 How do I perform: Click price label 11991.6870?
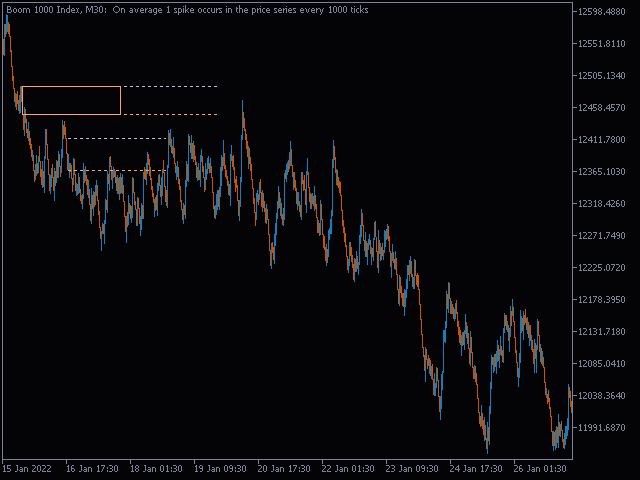pyautogui.click(x=601, y=428)
